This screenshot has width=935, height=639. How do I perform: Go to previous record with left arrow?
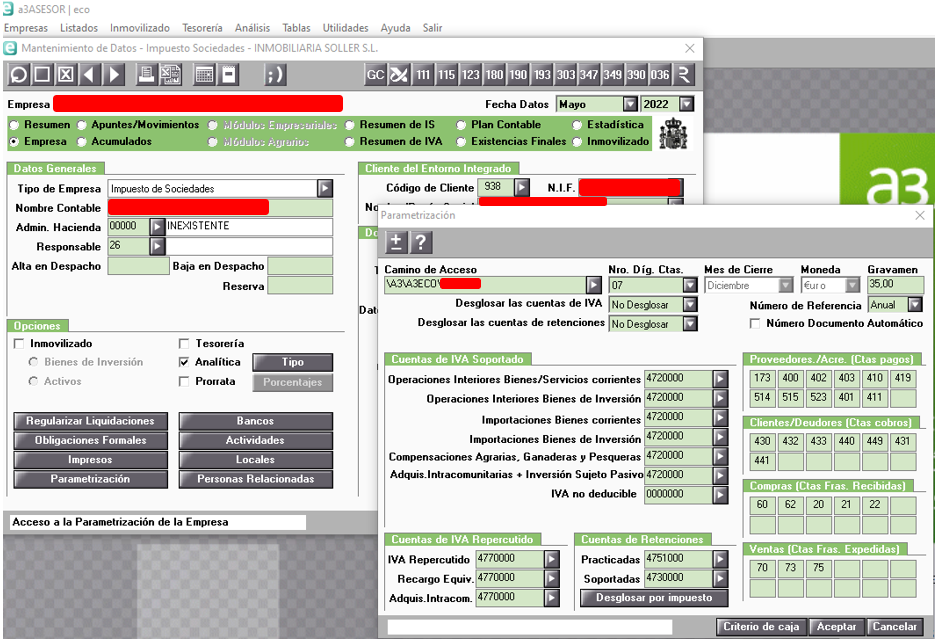pyautogui.click(x=89, y=75)
